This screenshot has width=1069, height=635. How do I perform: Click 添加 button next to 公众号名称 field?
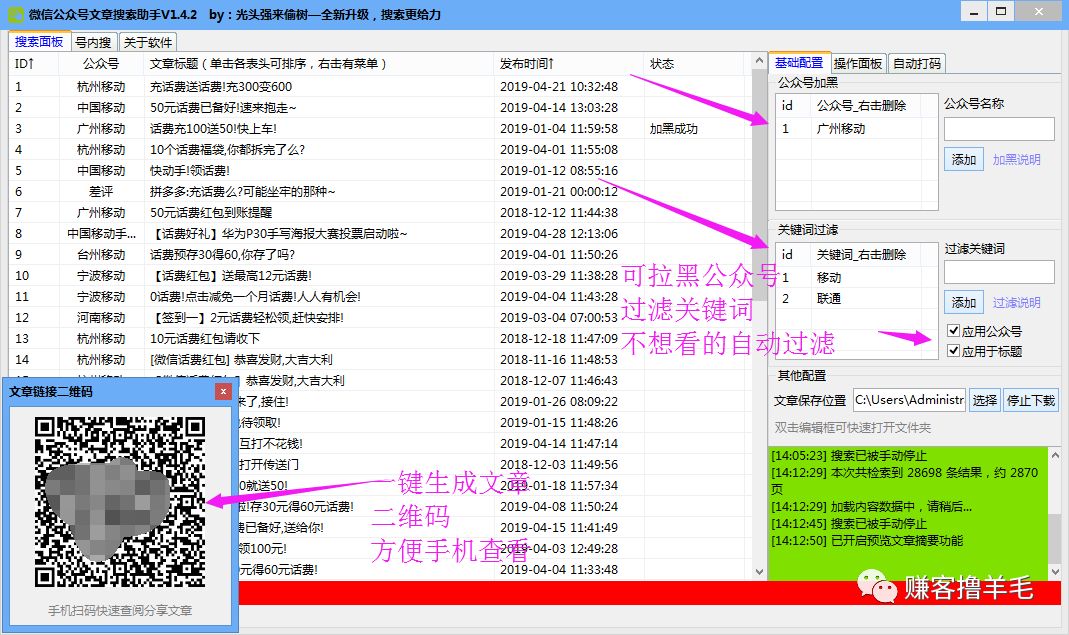(963, 159)
